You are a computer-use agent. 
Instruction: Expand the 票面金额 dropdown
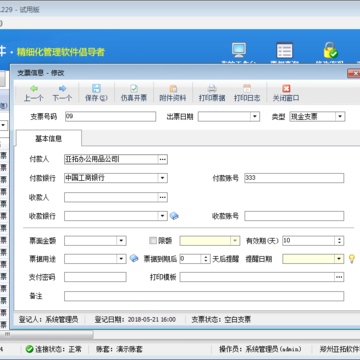(122, 240)
